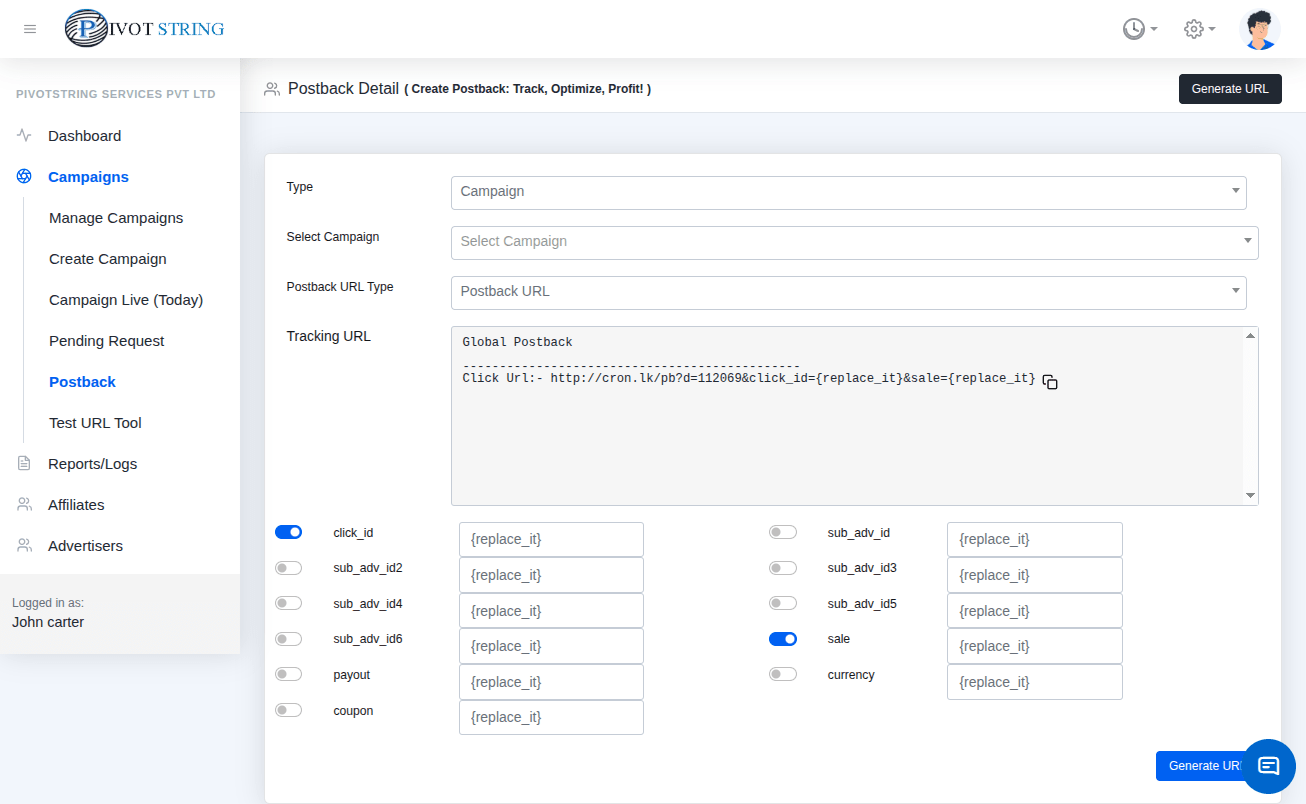Copy the tracking URL with copy icon
The image size is (1306, 804).
point(1050,382)
